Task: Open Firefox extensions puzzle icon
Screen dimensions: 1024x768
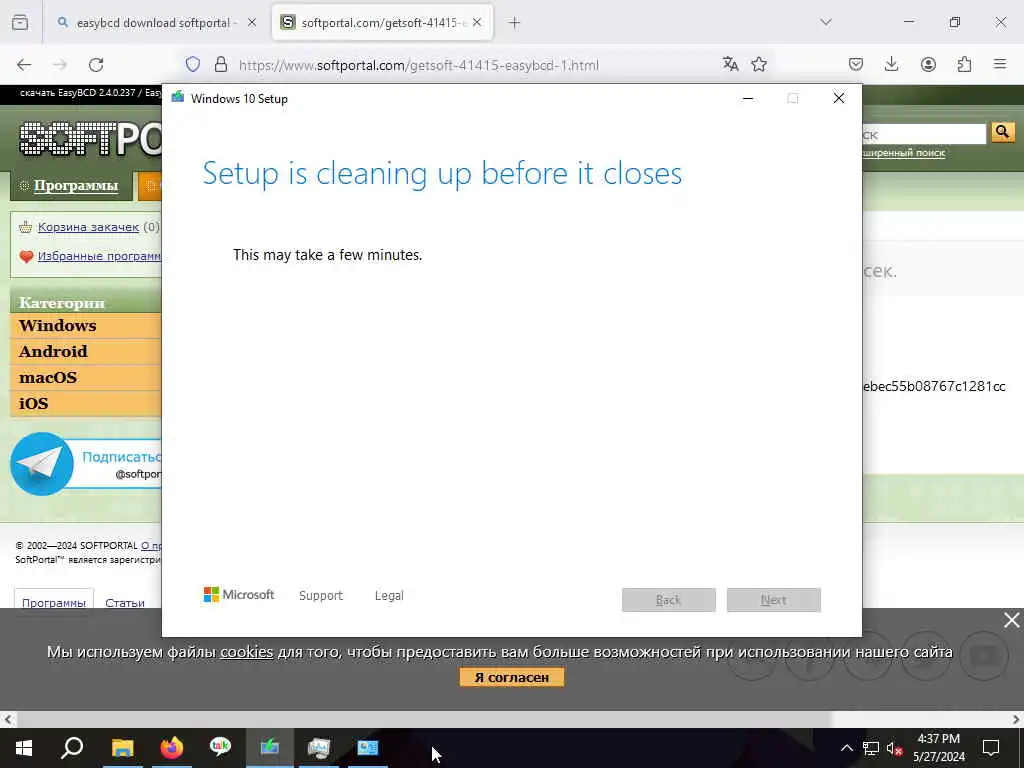Action: coord(964,64)
